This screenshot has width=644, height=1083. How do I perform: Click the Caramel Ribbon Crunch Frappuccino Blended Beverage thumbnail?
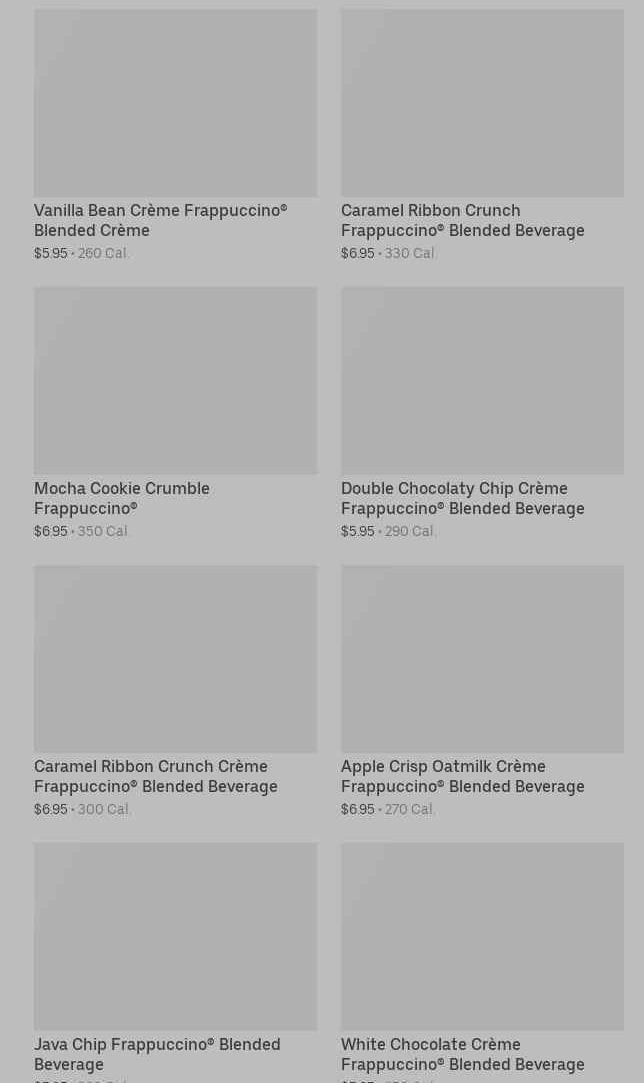click(x=482, y=103)
